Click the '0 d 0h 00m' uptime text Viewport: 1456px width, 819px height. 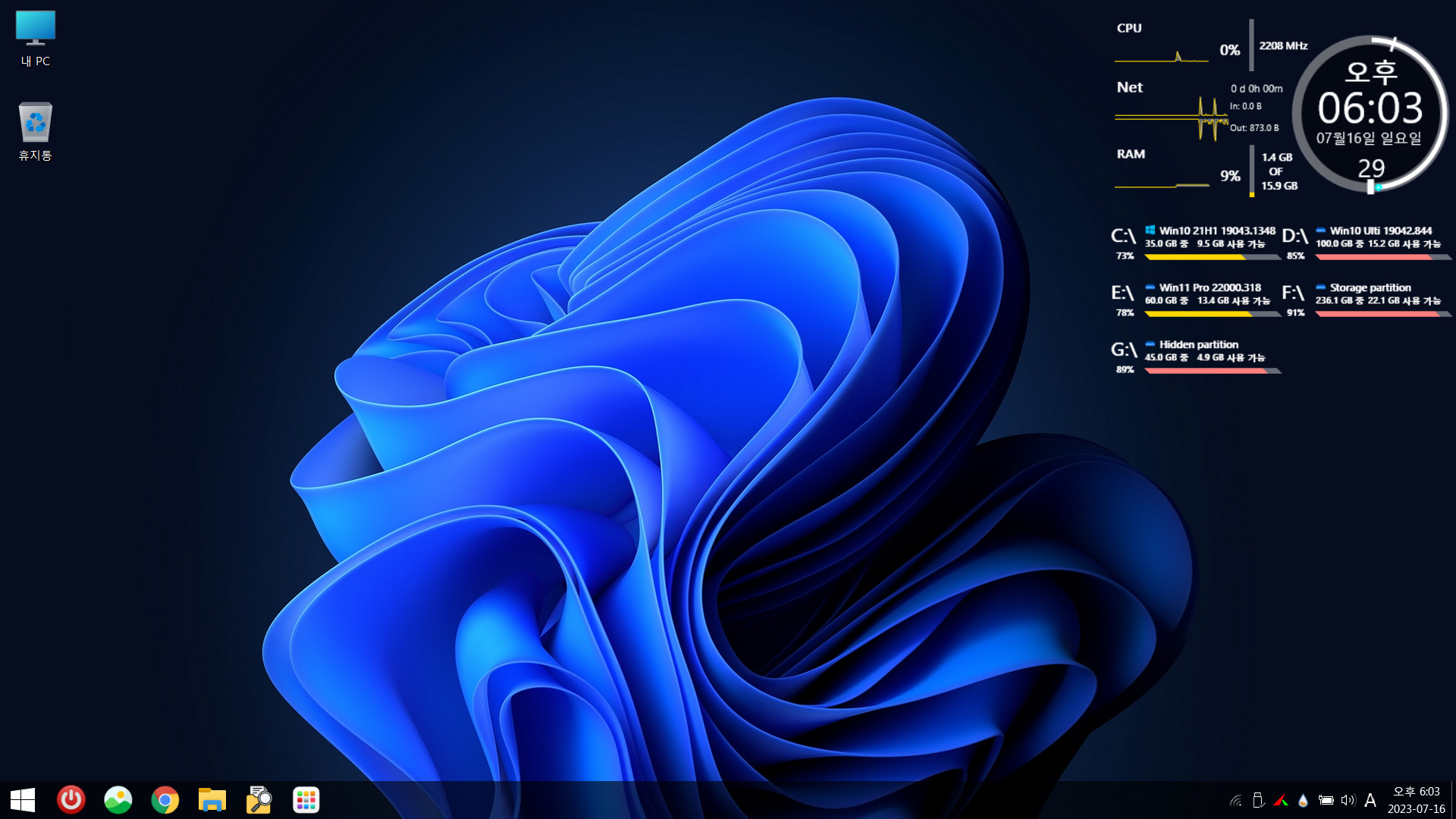point(1257,89)
